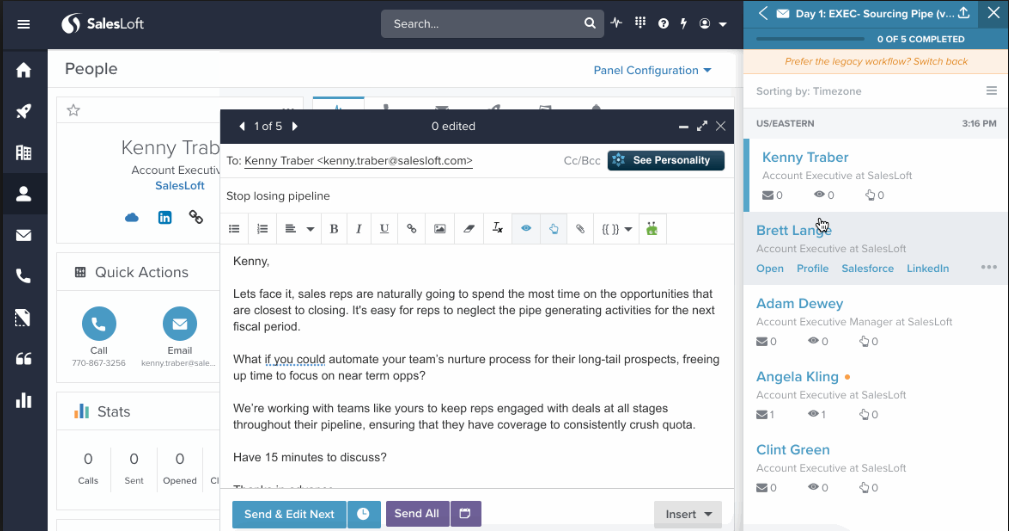Open Kenny's LinkedIn profile icon
The image size is (1009, 531).
pos(165,218)
